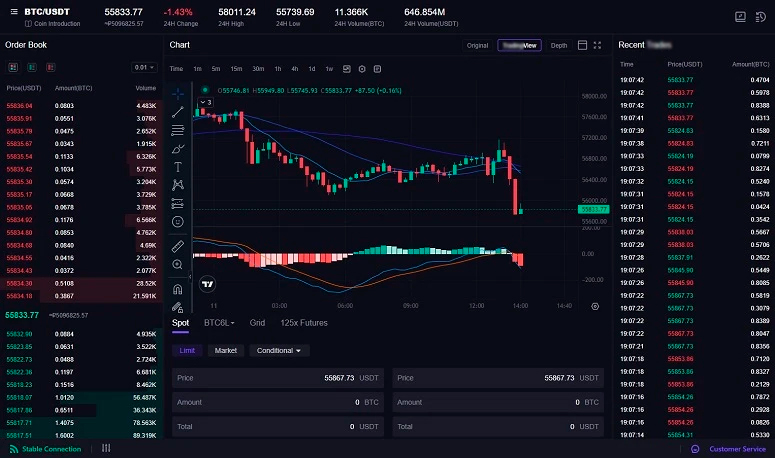Screen dimensions: 775x458
Task: Switch chart to Depth view
Action: (x=558, y=45)
